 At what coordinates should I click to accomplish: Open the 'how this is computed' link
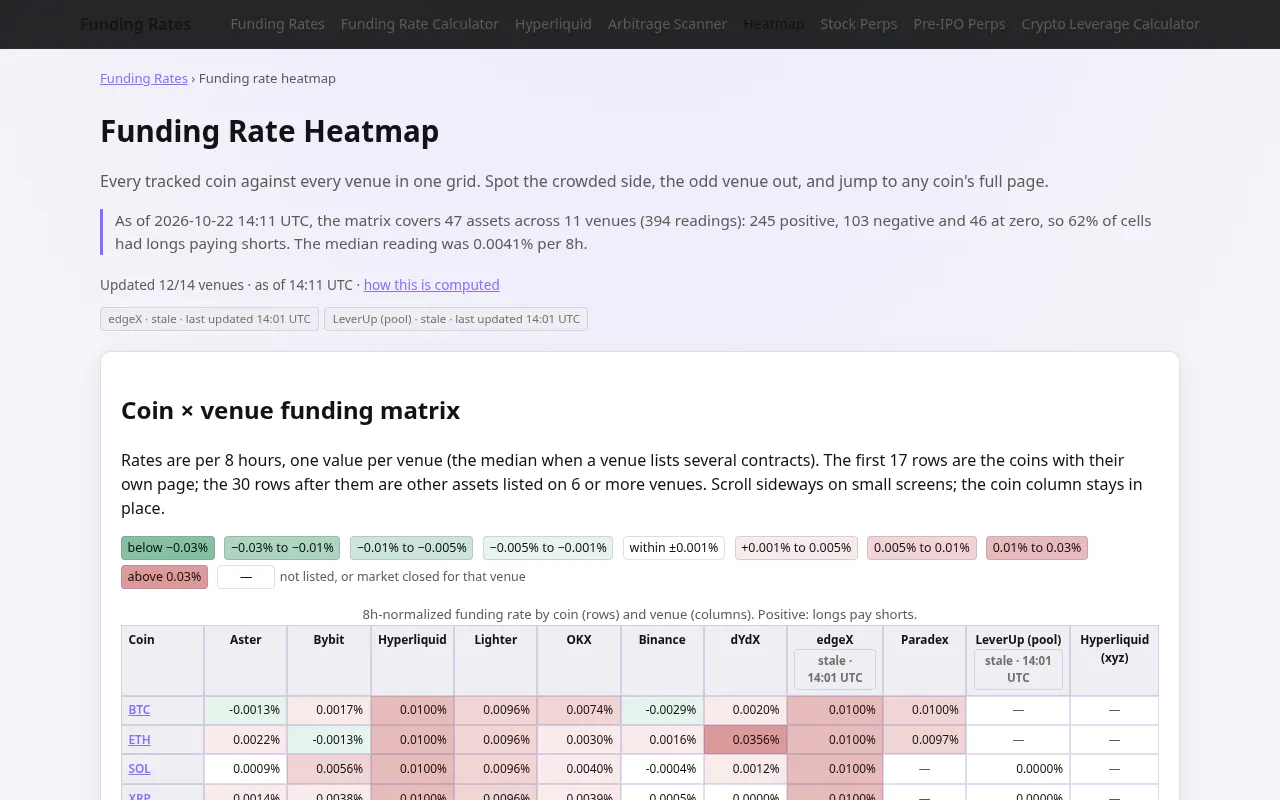(x=431, y=285)
